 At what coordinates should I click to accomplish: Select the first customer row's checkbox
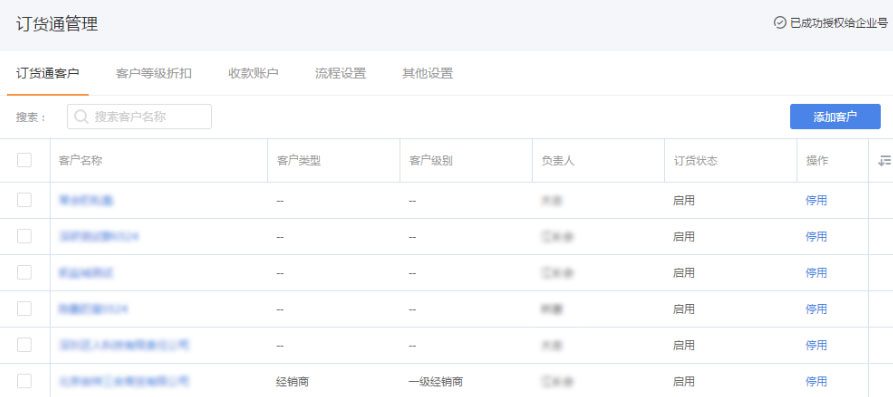click(24, 200)
